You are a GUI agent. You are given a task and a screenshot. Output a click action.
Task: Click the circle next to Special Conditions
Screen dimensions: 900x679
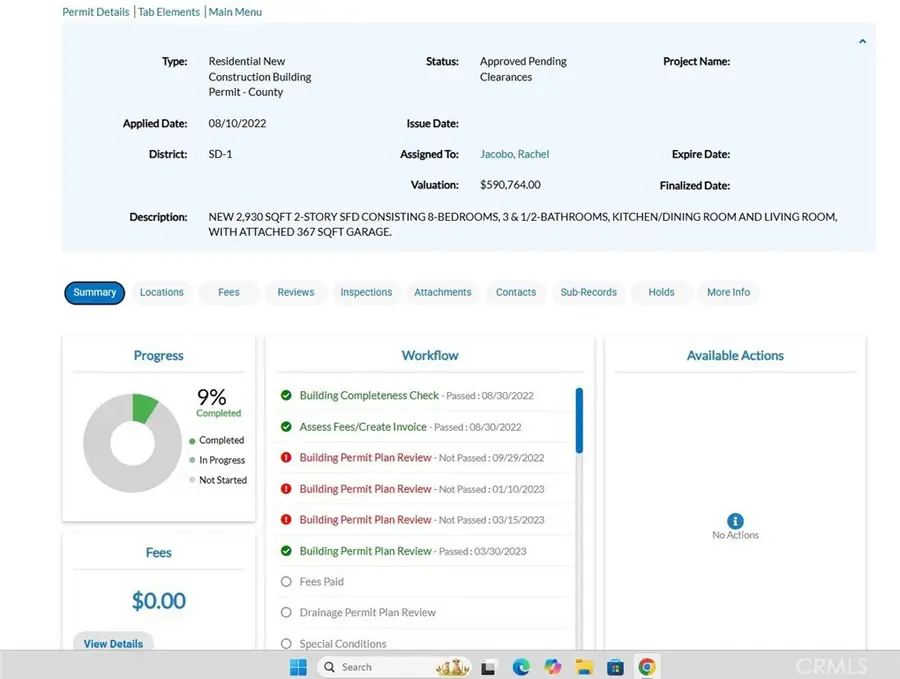tap(286, 644)
